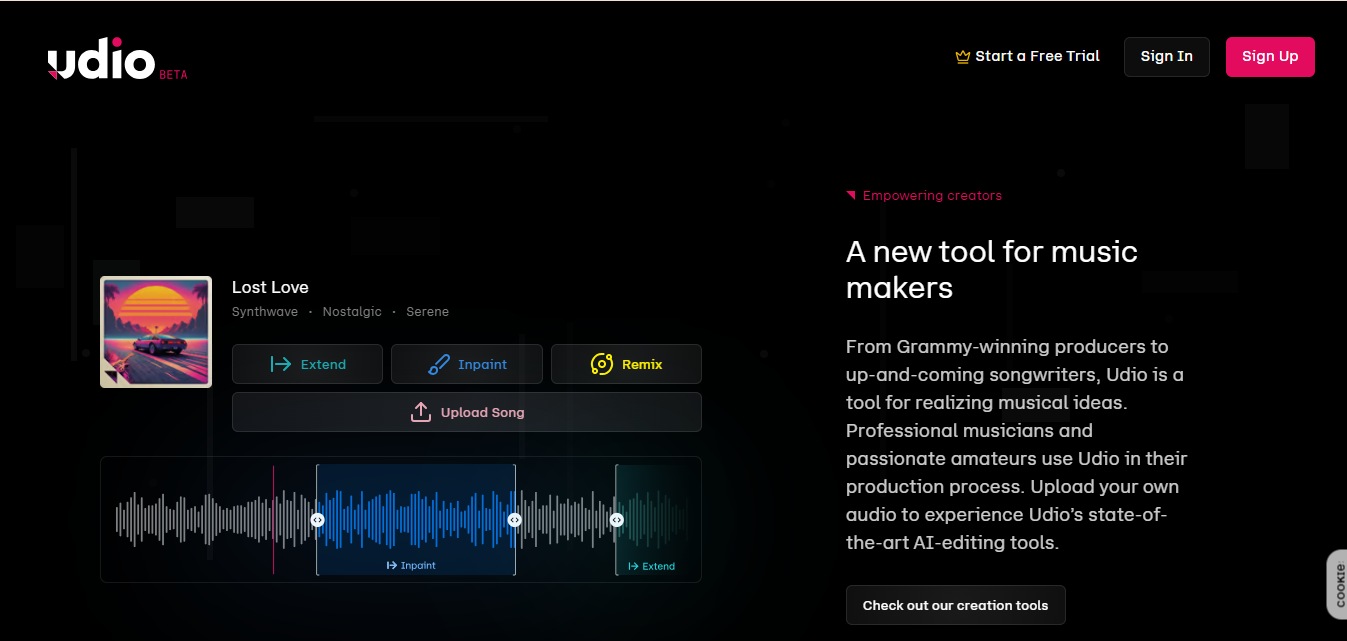Click the Nostalgic tag
Image resolution: width=1347 pixels, height=641 pixels.
click(352, 312)
